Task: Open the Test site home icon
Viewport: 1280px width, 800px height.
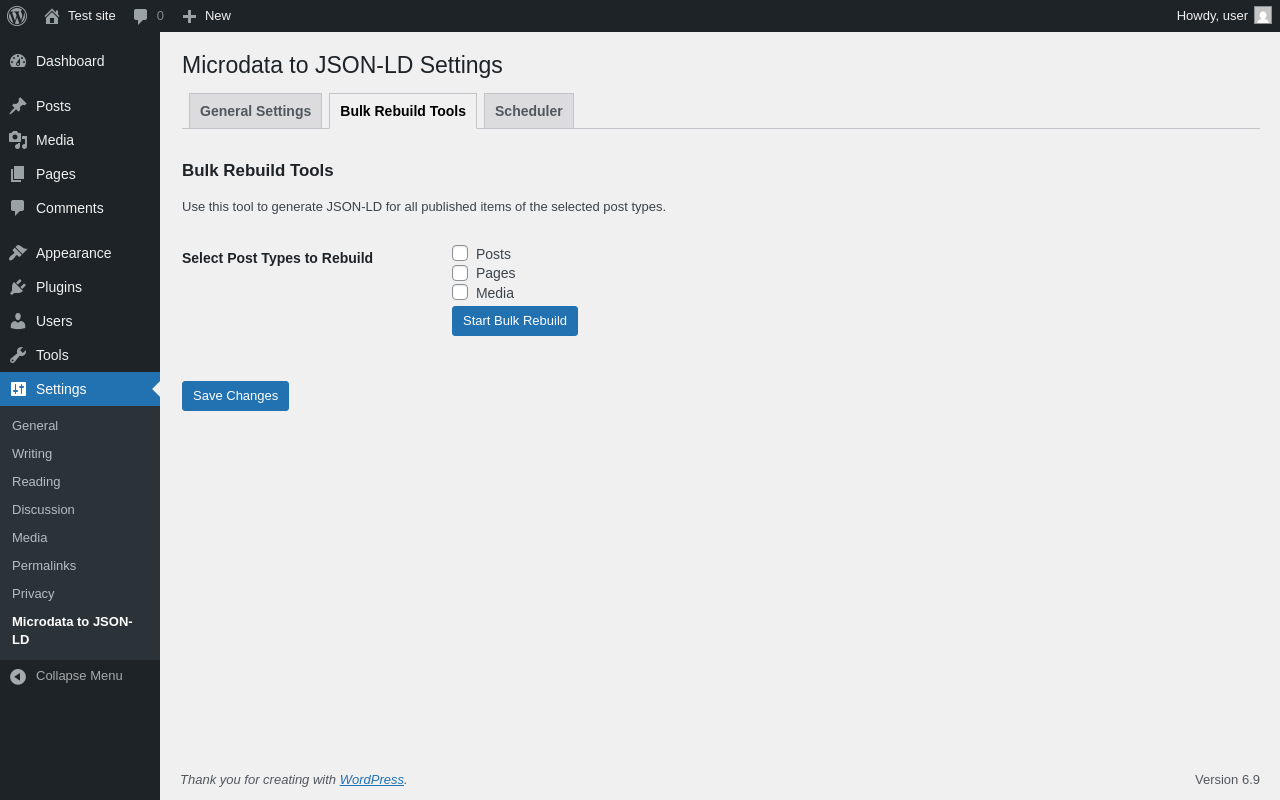Action: [x=52, y=16]
